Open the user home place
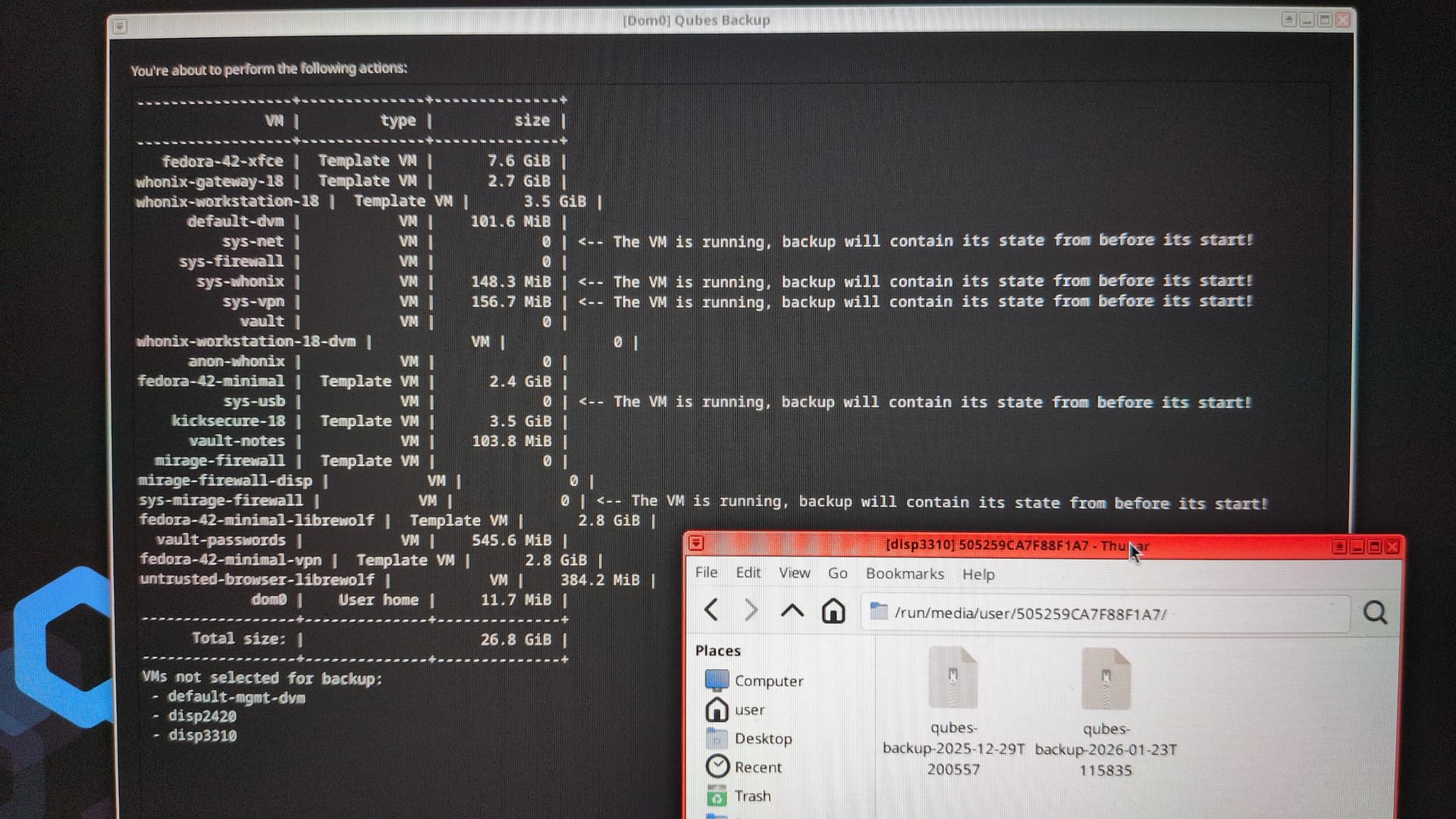Screen dimensions: 1456x819 [x=748, y=711]
